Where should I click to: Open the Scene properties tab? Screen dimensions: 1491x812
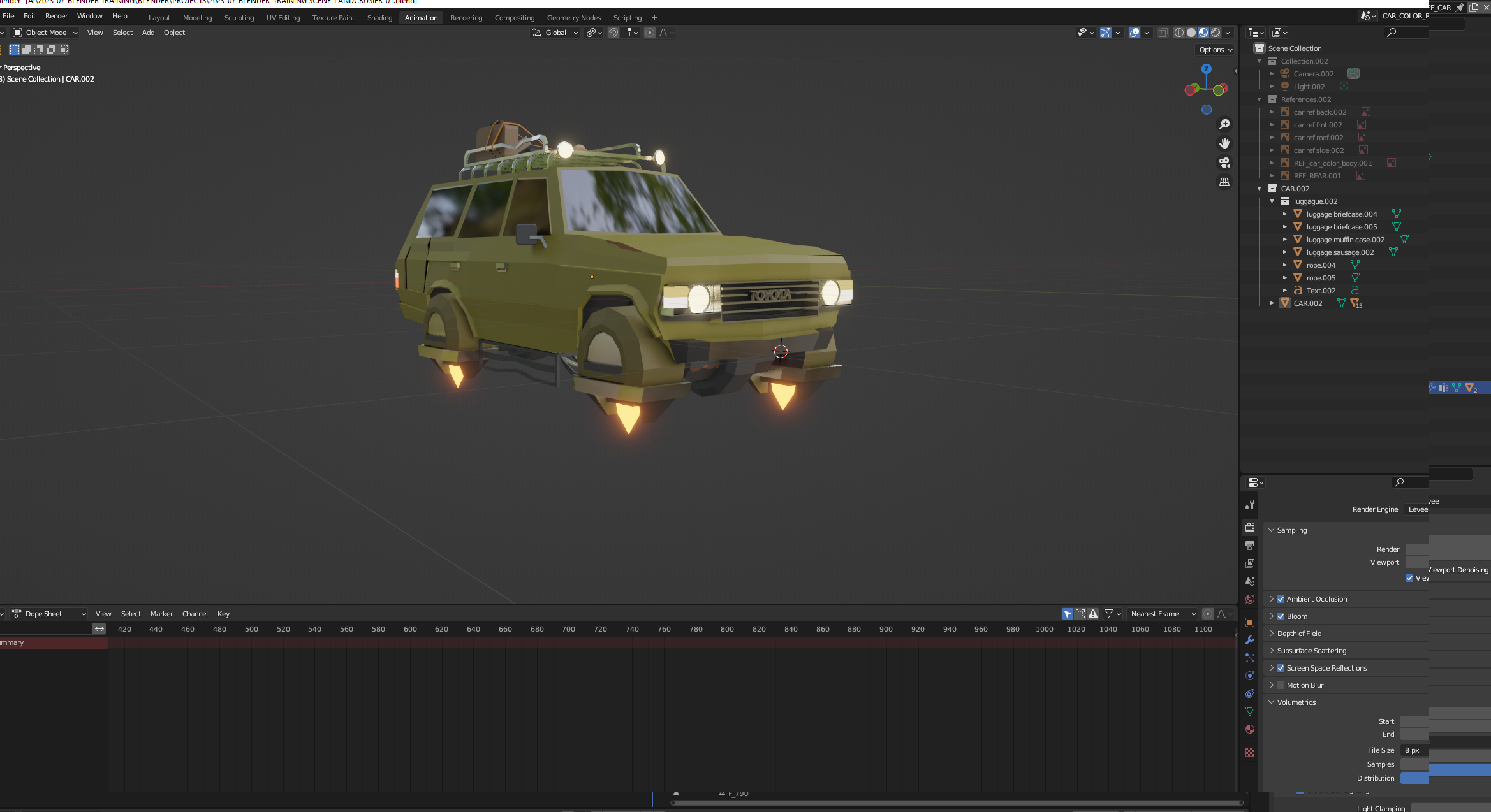1250,581
